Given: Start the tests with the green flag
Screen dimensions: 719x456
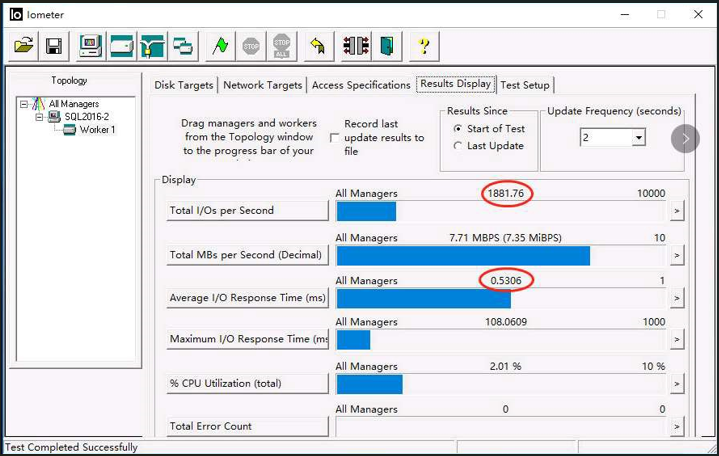Looking at the screenshot, I should click(220, 46).
